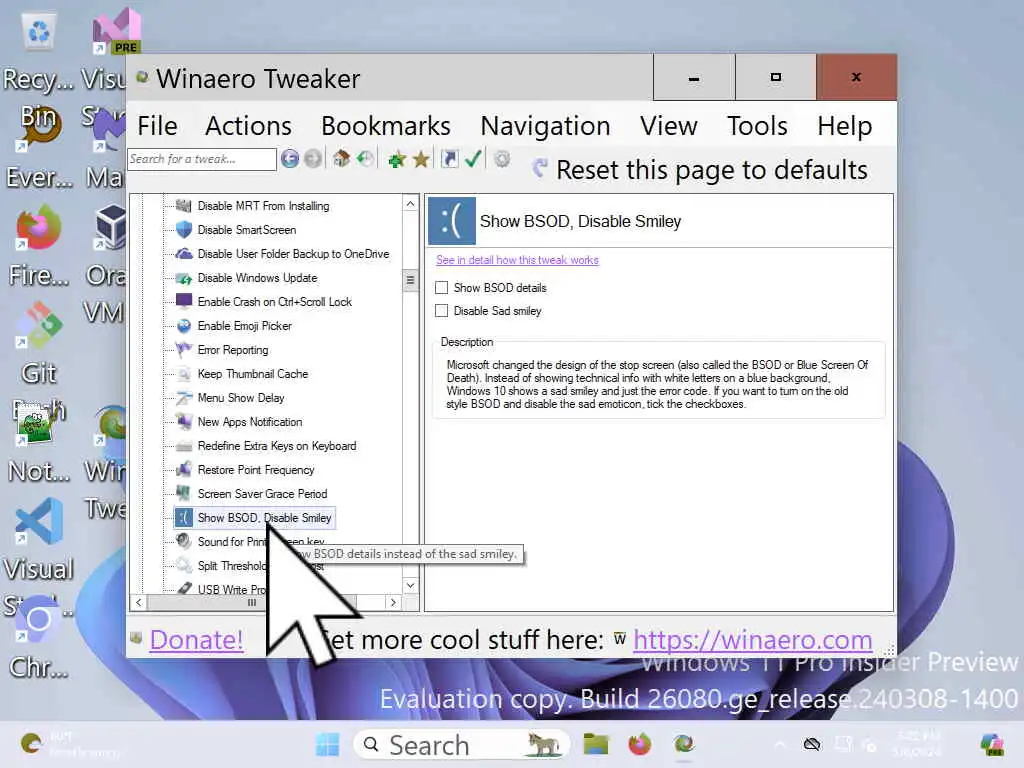Click Windows Start button on taskbar
Image resolution: width=1024 pixels, height=768 pixels.
327,744
